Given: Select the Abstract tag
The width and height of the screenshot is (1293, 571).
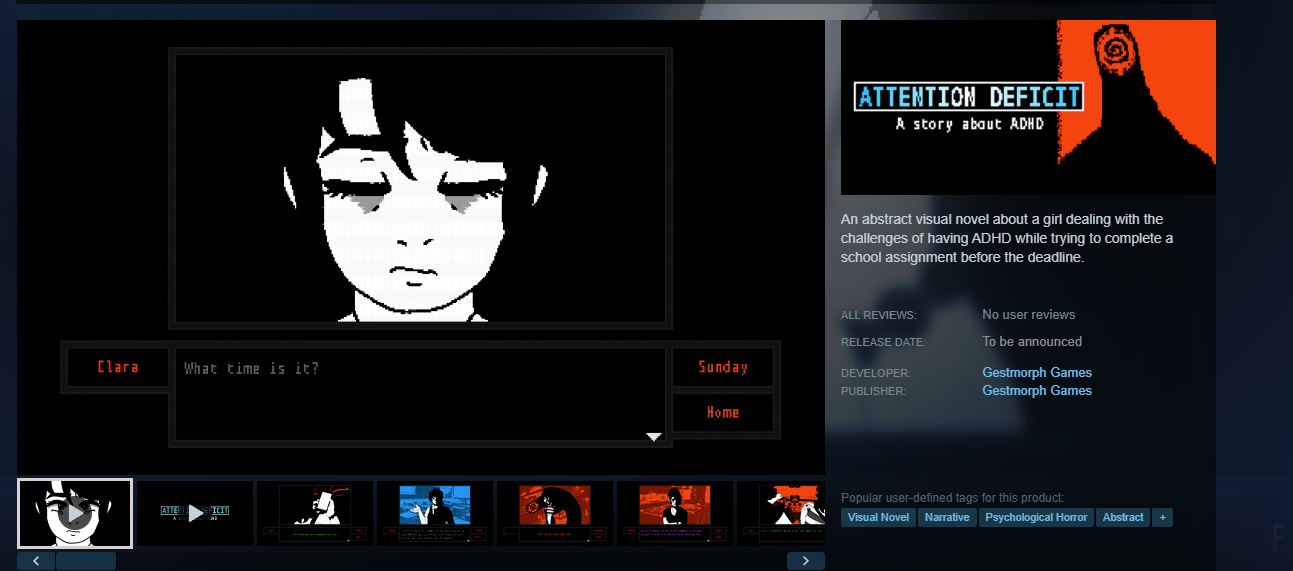Looking at the screenshot, I should (x=1122, y=517).
